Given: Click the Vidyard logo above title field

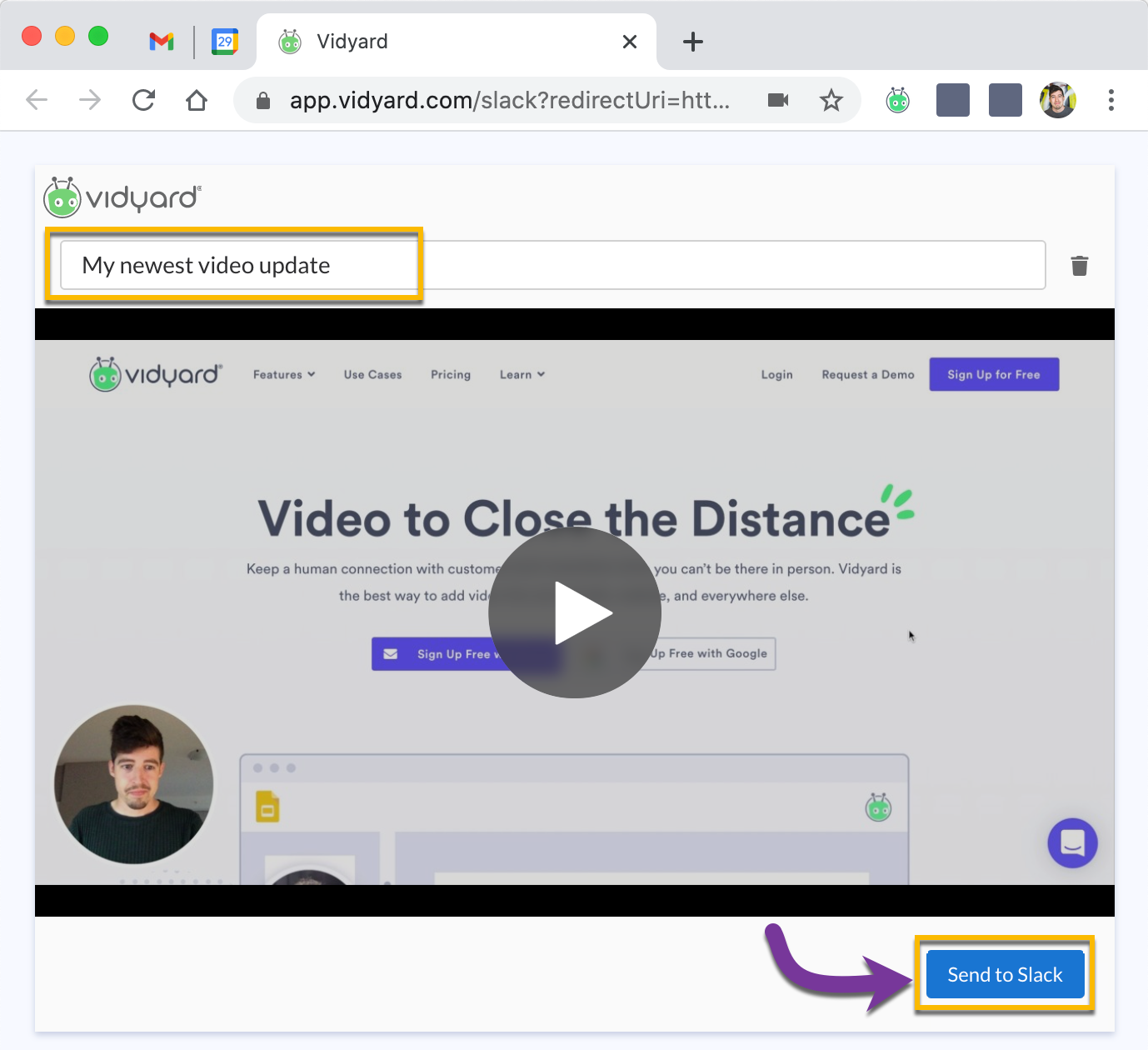Looking at the screenshot, I should click(122, 197).
